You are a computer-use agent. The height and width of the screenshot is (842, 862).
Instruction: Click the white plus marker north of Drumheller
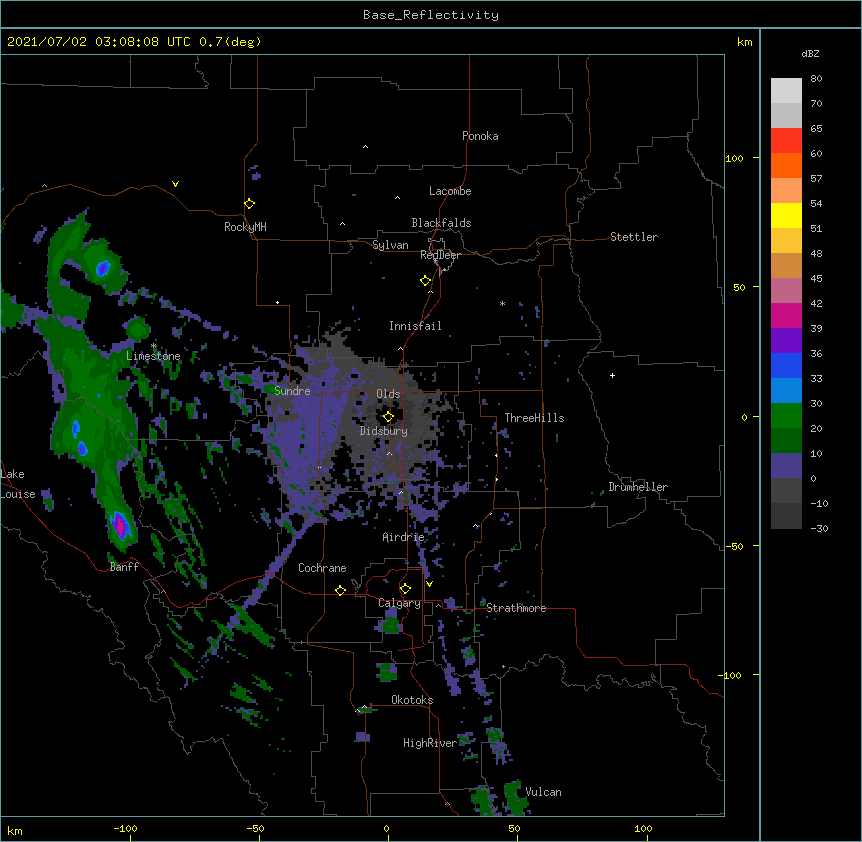[x=612, y=375]
